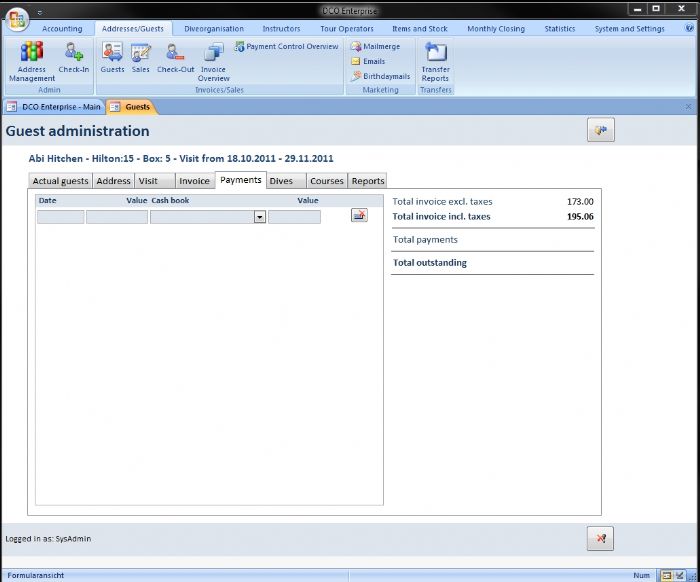
Task: Select the Accounting ribbon tab
Action: (62, 29)
